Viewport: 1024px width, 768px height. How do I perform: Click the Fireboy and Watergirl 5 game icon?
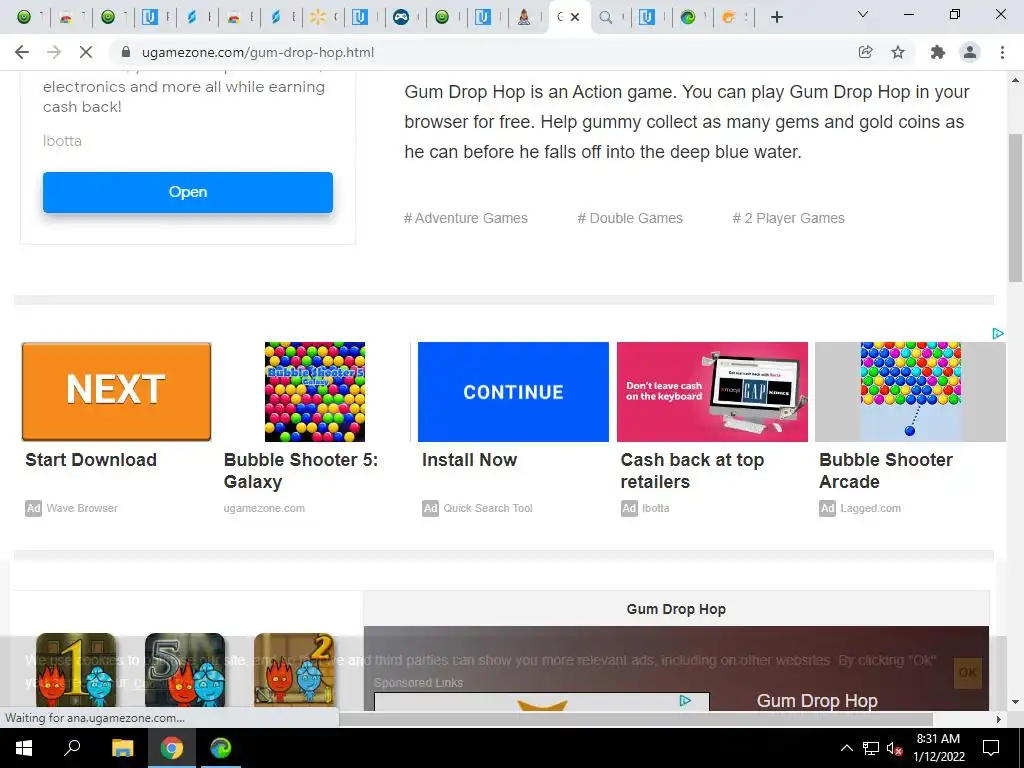[185, 670]
